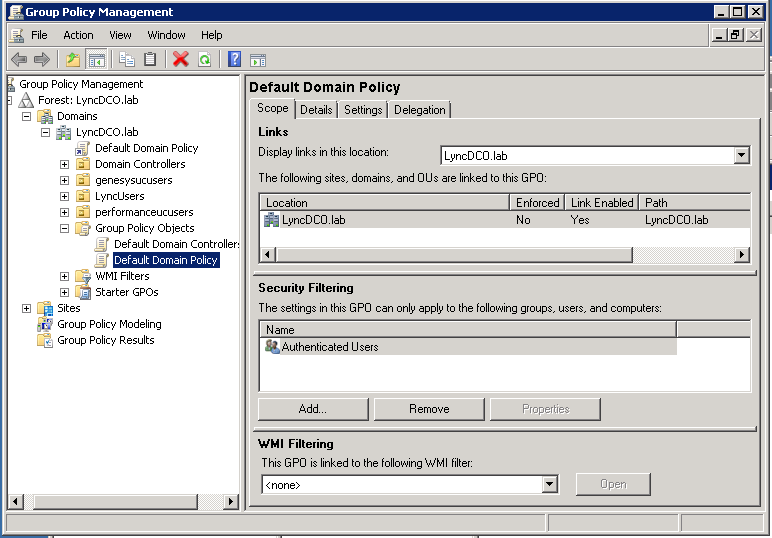Screen dimensions: 772x538
Task: Expand the genesysucusers OU
Action: 64,181
